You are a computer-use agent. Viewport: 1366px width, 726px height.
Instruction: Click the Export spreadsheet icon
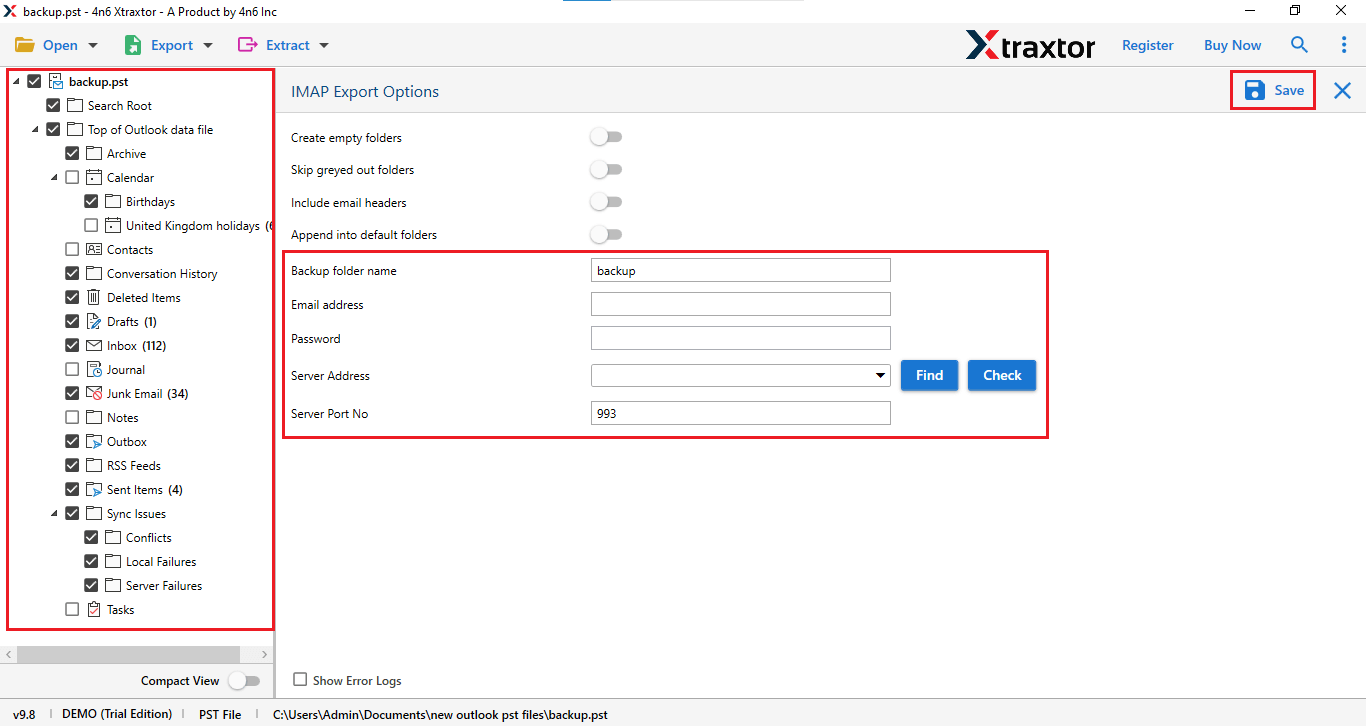pyautogui.click(x=133, y=44)
